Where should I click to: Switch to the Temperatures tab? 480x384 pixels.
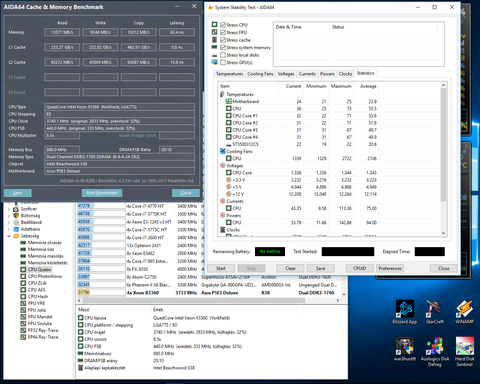(x=229, y=74)
